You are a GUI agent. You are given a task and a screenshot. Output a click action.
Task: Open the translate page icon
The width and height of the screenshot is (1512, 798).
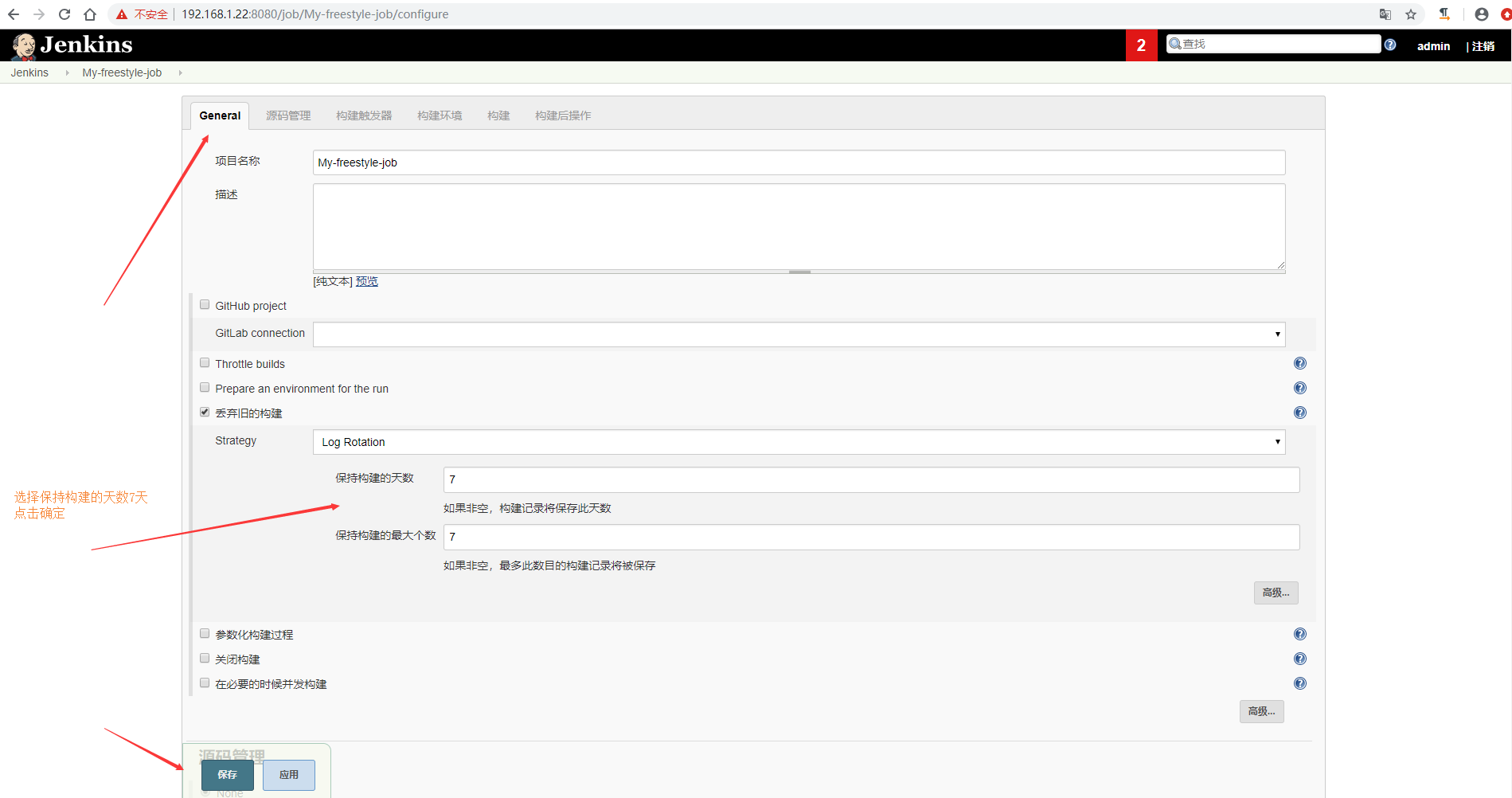(1385, 14)
